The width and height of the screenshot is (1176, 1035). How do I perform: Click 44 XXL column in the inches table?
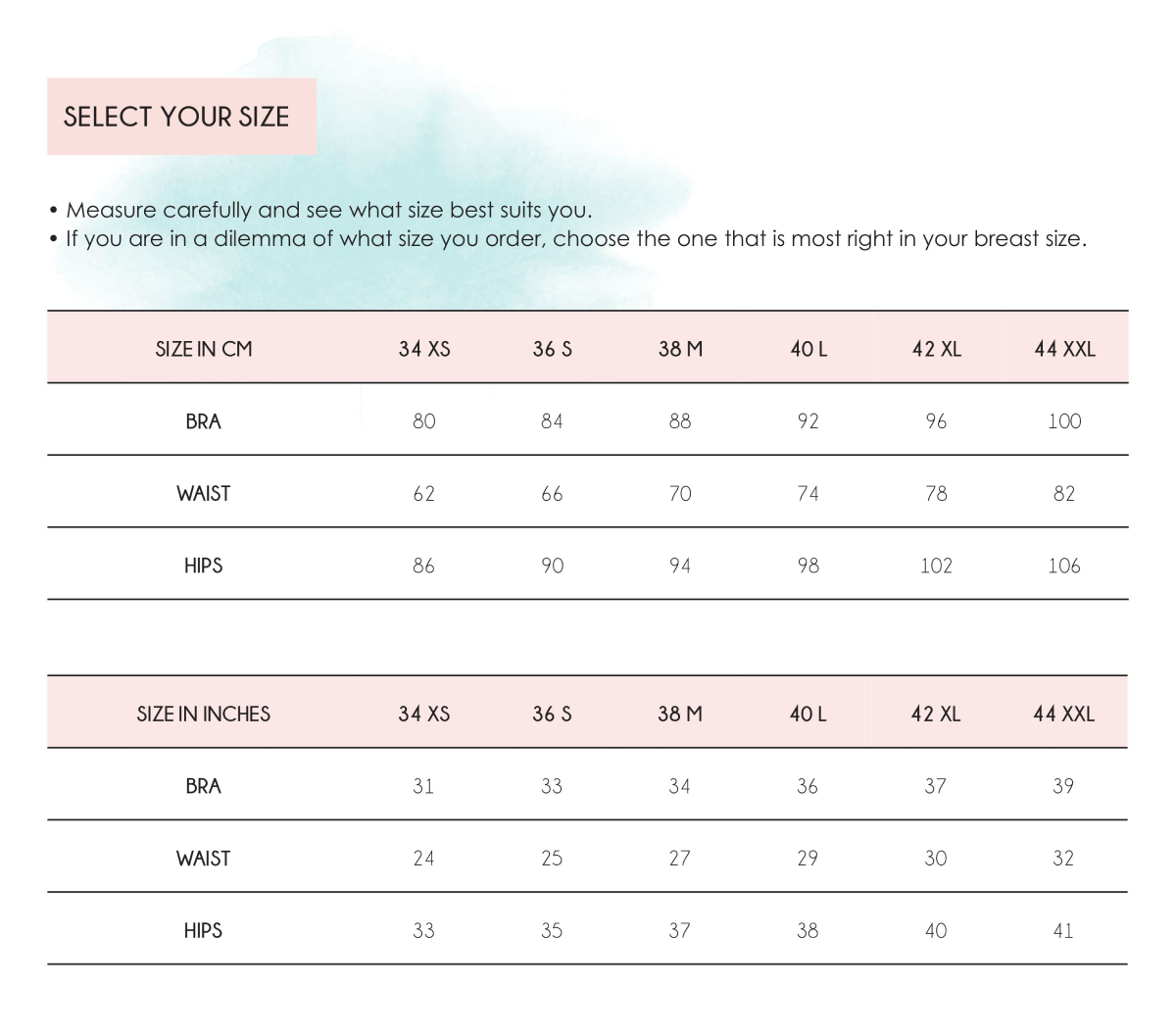1063,714
